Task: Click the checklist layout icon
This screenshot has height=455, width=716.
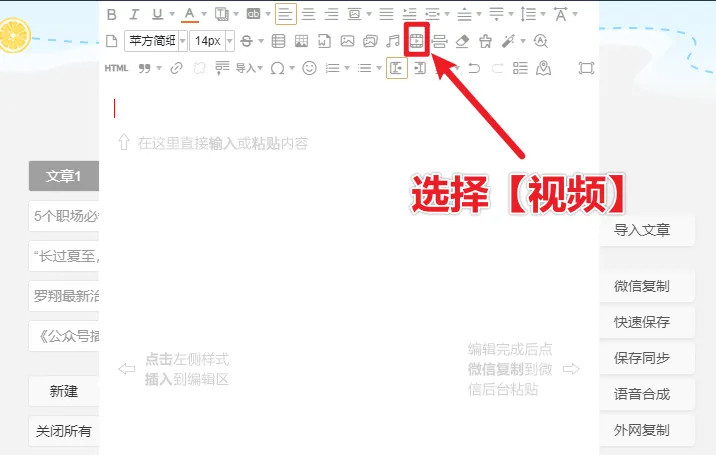Action: (520, 68)
